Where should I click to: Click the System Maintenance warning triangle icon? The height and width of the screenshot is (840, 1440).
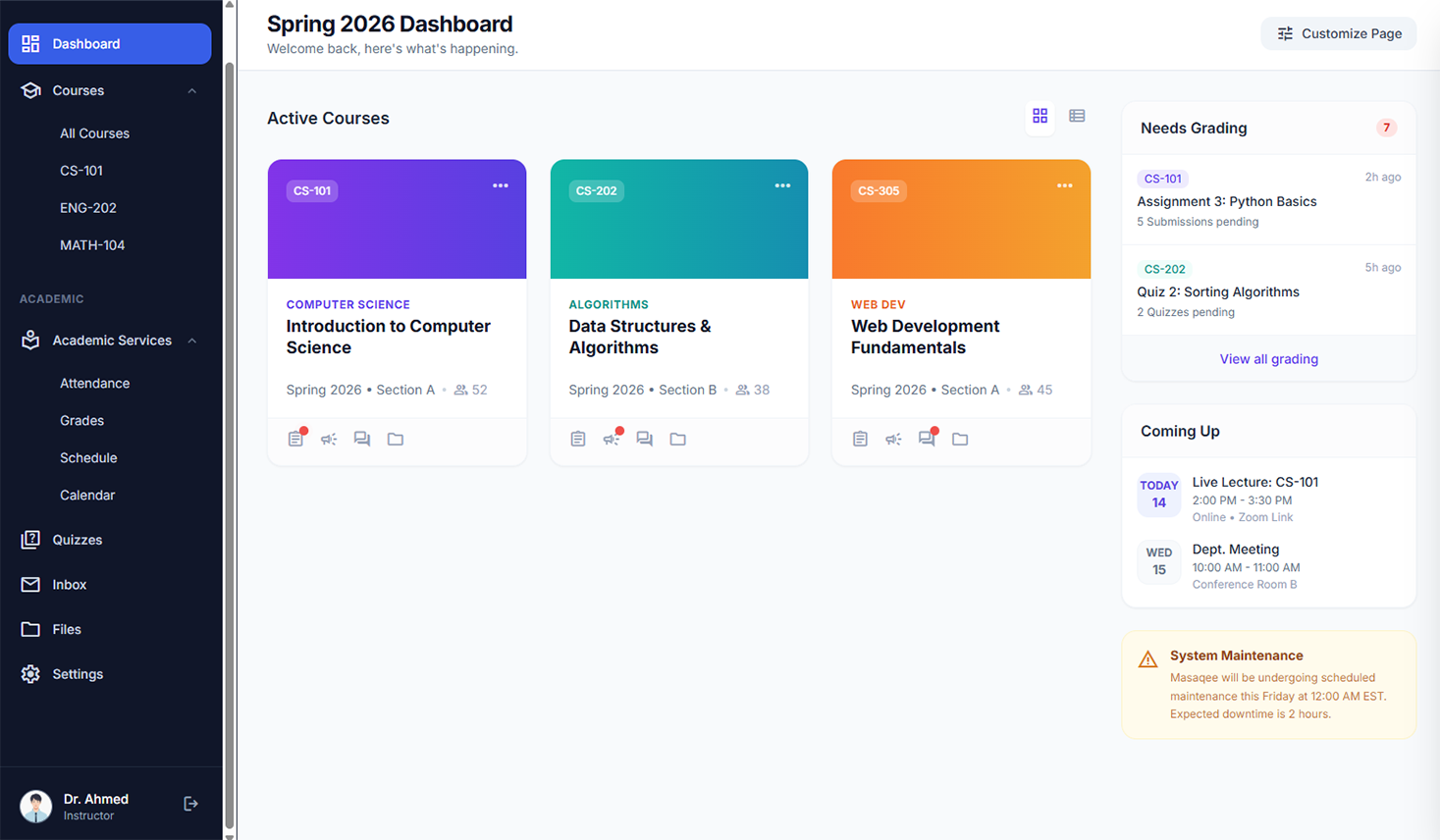pyautogui.click(x=1147, y=659)
